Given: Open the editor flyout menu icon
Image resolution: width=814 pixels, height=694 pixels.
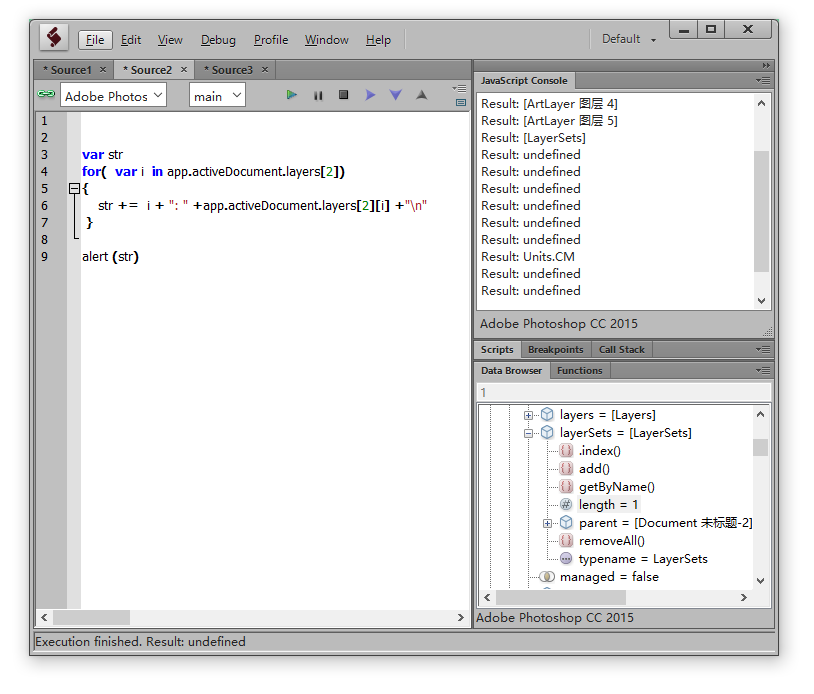Looking at the screenshot, I should pyautogui.click(x=459, y=89).
